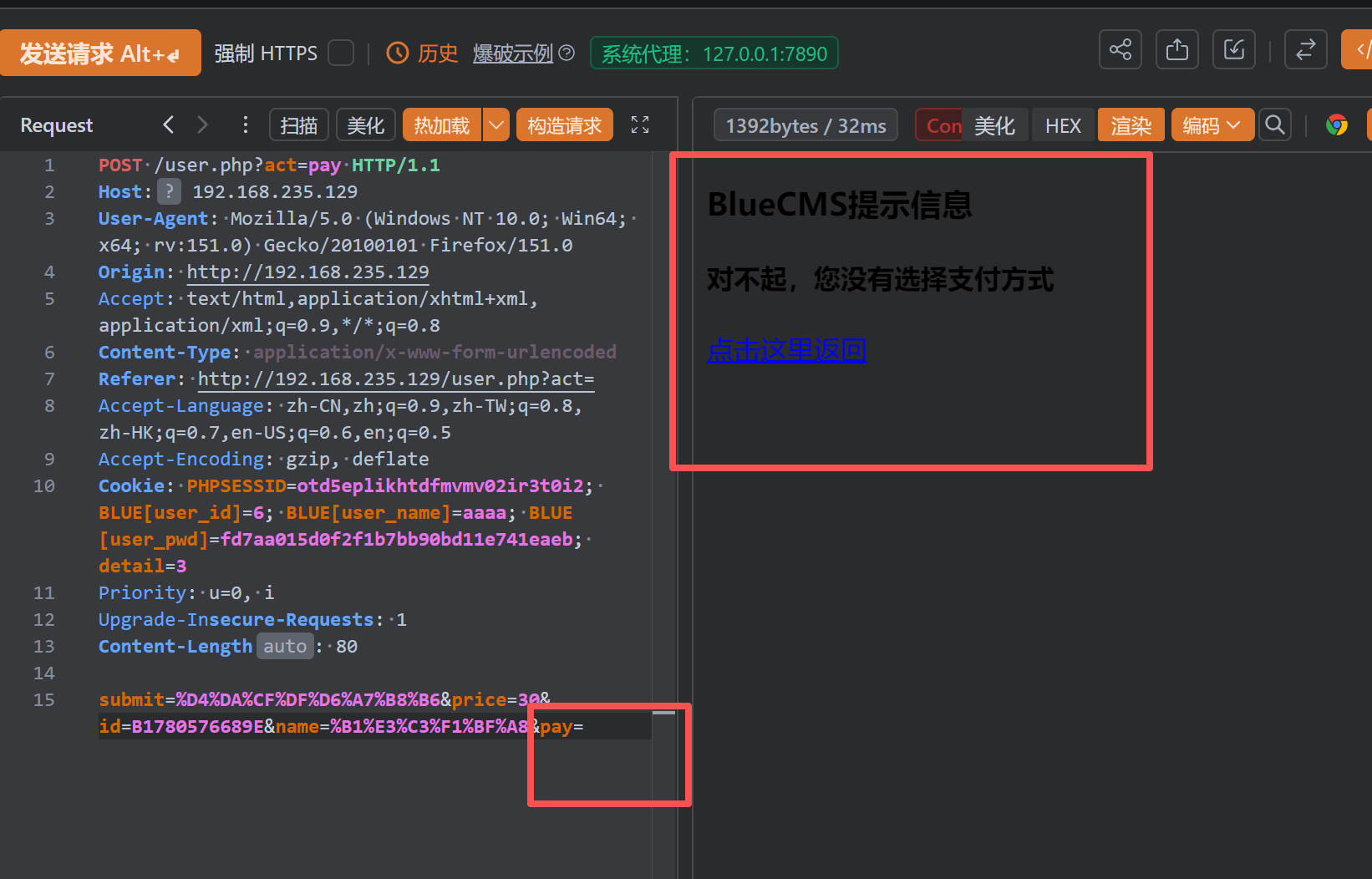The height and width of the screenshot is (879, 1372).
Task: Click the share nodes icon in top toolbar
Action: click(1120, 50)
